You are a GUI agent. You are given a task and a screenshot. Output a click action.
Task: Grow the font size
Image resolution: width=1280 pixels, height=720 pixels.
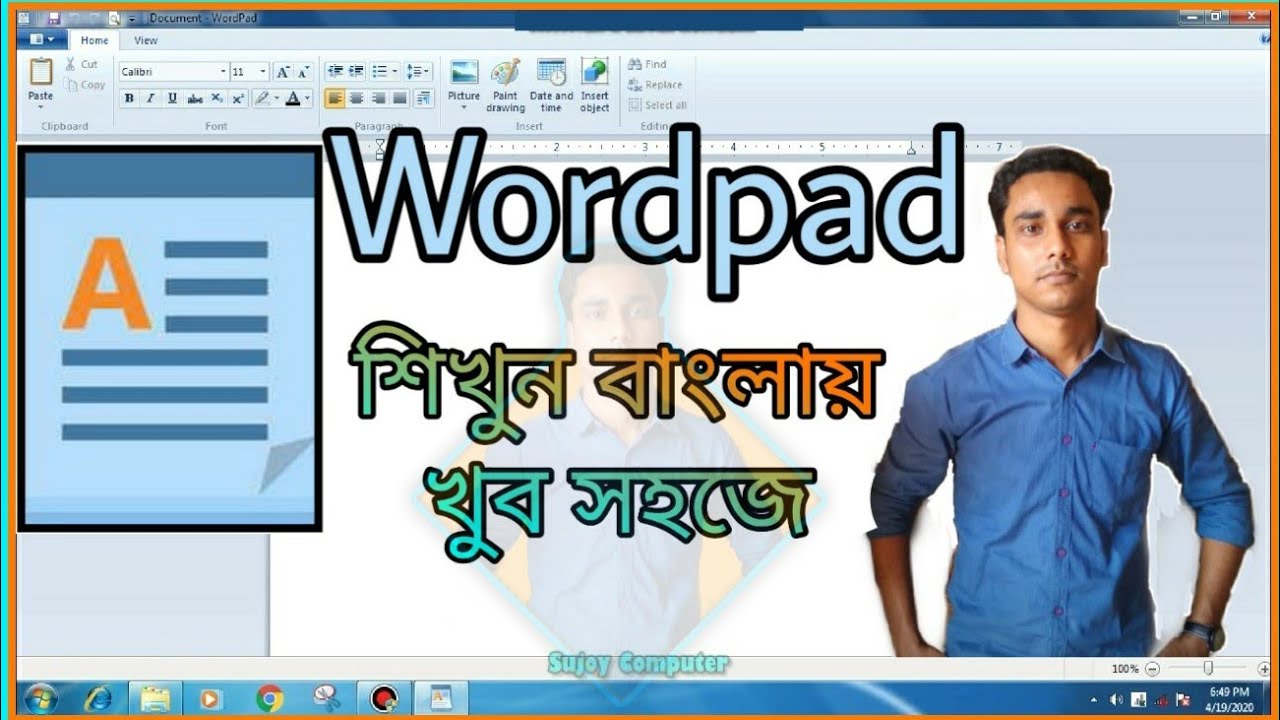[x=283, y=72]
